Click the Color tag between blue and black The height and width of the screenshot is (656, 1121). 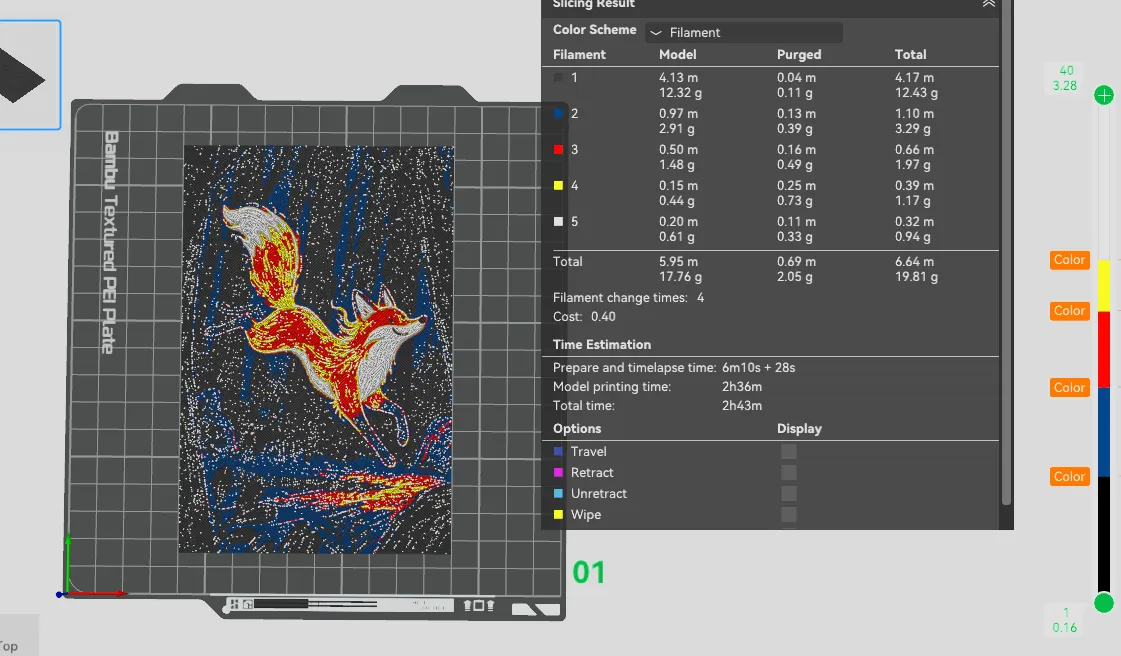[x=1070, y=477]
